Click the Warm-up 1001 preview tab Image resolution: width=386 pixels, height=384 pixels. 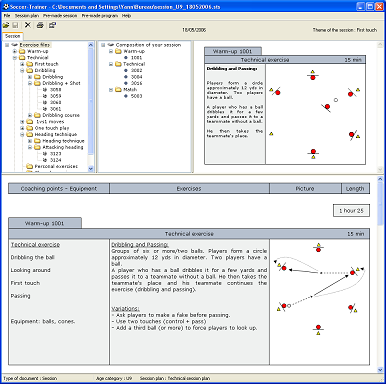pos(232,51)
